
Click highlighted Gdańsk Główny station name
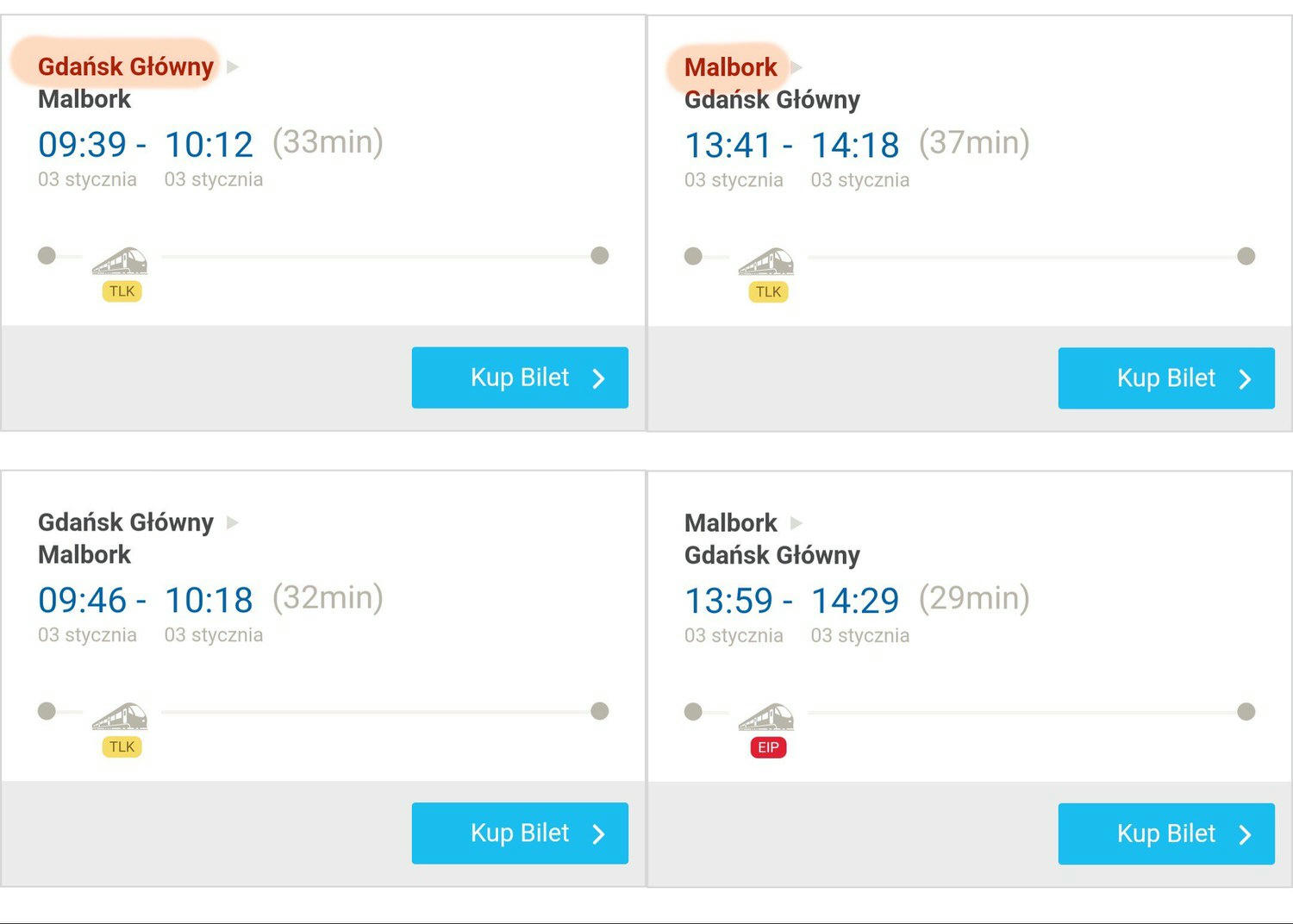[x=126, y=66]
